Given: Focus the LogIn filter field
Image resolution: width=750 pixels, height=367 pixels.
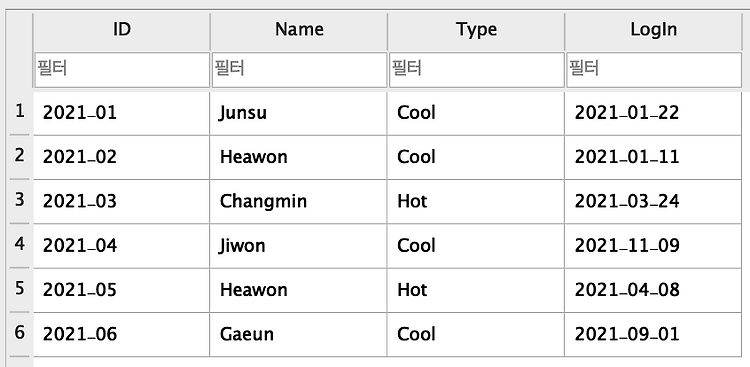Looking at the screenshot, I should tap(654, 70).
